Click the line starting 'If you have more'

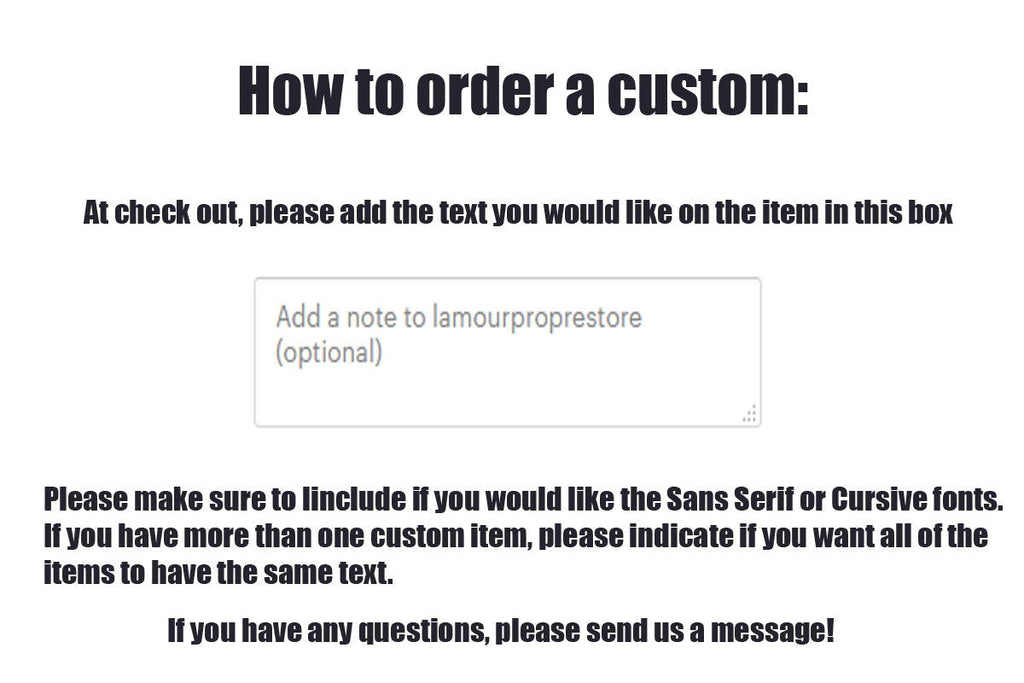(516, 536)
